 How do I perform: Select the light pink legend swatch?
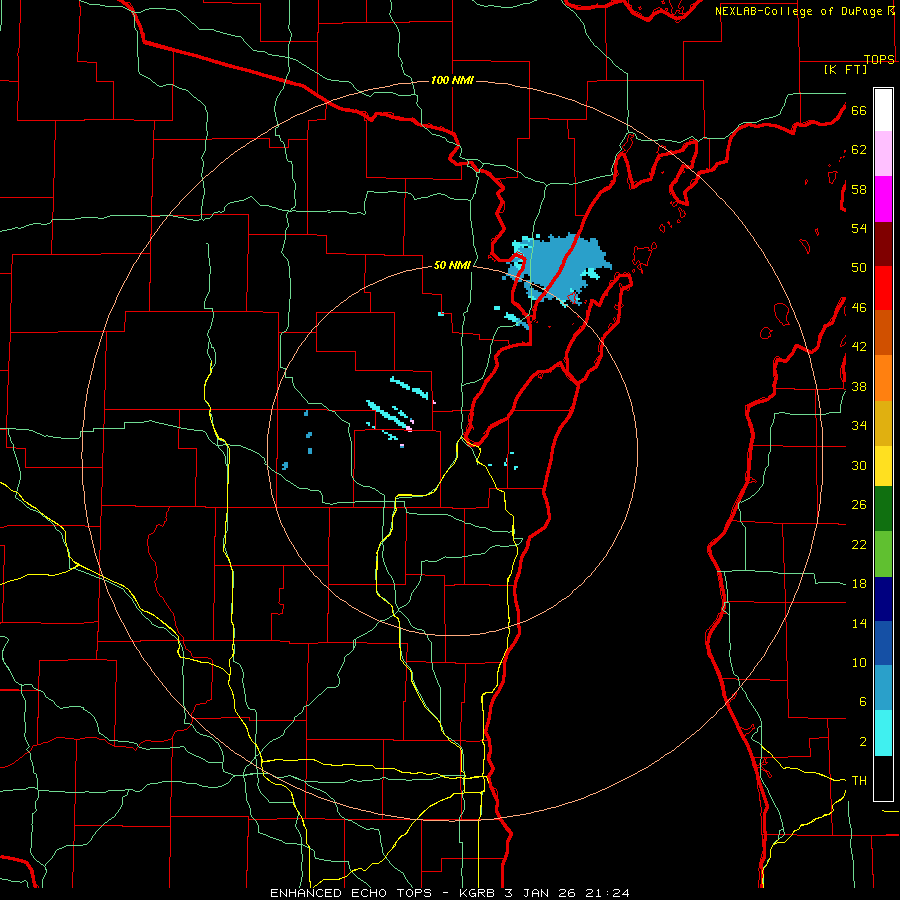tap(883, 154)
